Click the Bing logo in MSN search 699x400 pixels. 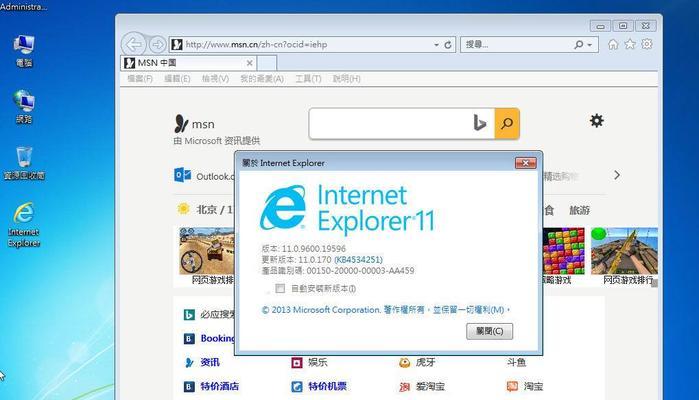point(479,123)
